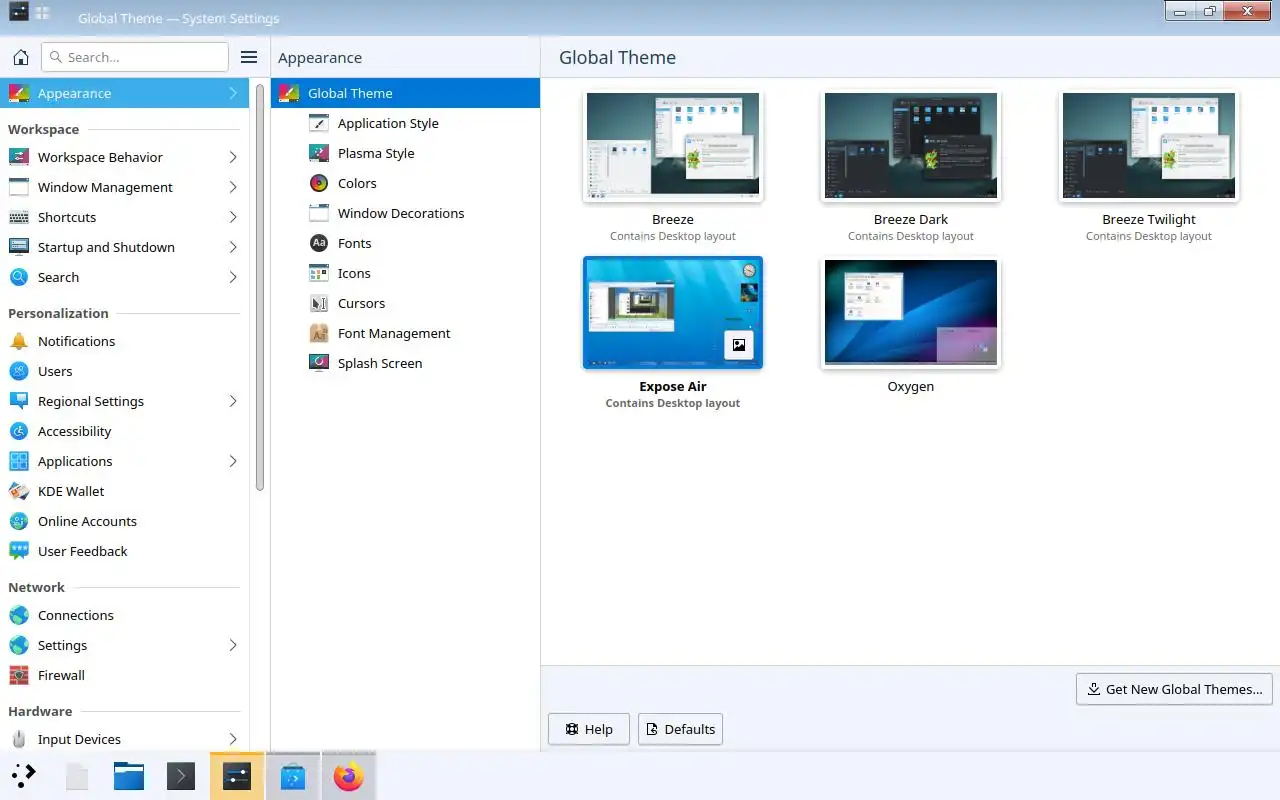Click the home icon beside the search box

click(20, 57)
